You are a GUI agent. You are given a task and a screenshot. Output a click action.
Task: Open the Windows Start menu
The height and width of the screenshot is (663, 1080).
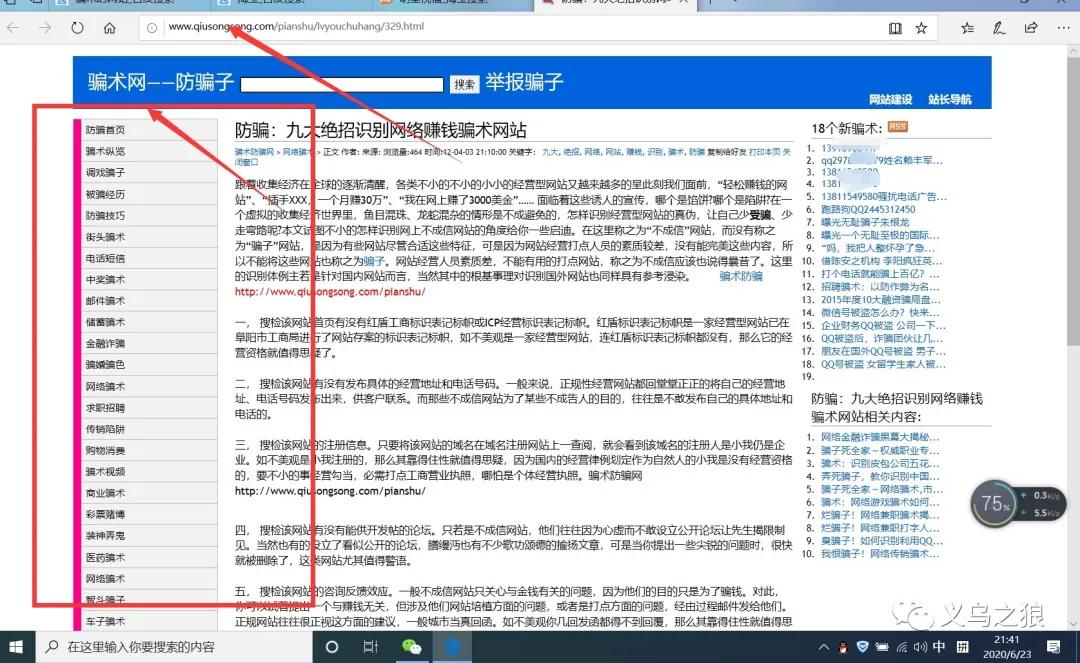(x=18, y=647)
